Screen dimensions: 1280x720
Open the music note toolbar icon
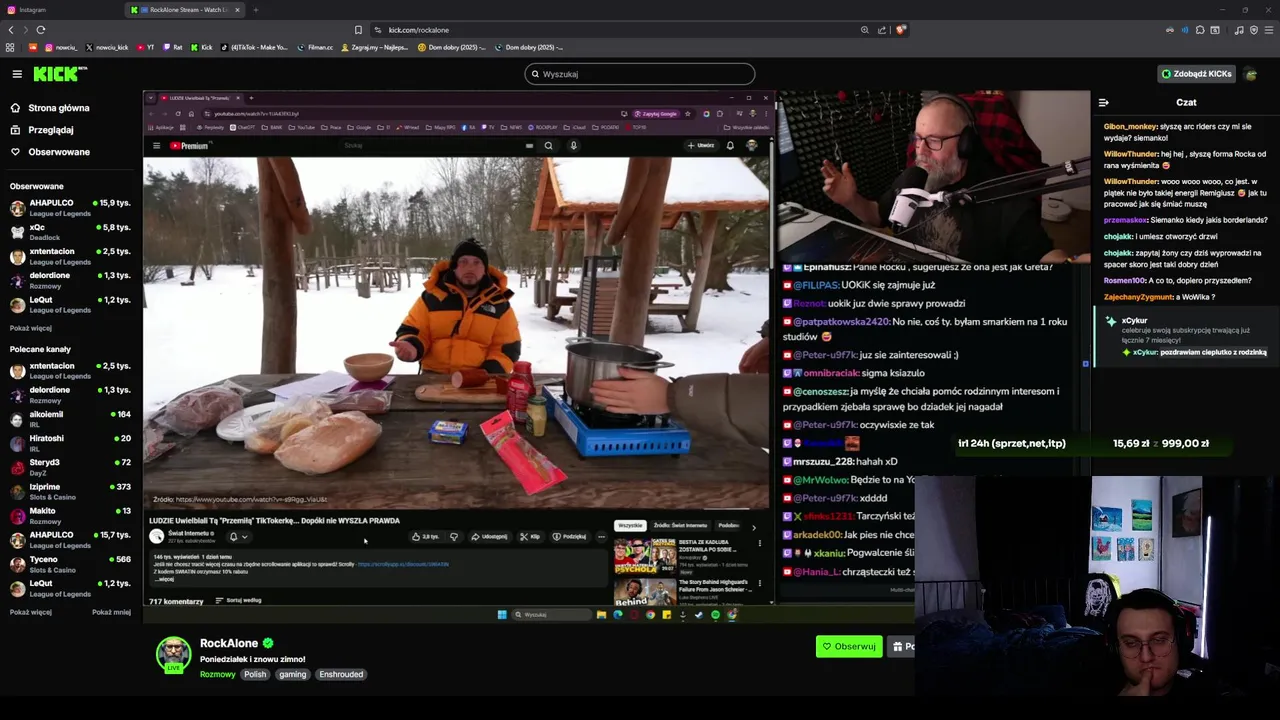[x=1239, y=30]
